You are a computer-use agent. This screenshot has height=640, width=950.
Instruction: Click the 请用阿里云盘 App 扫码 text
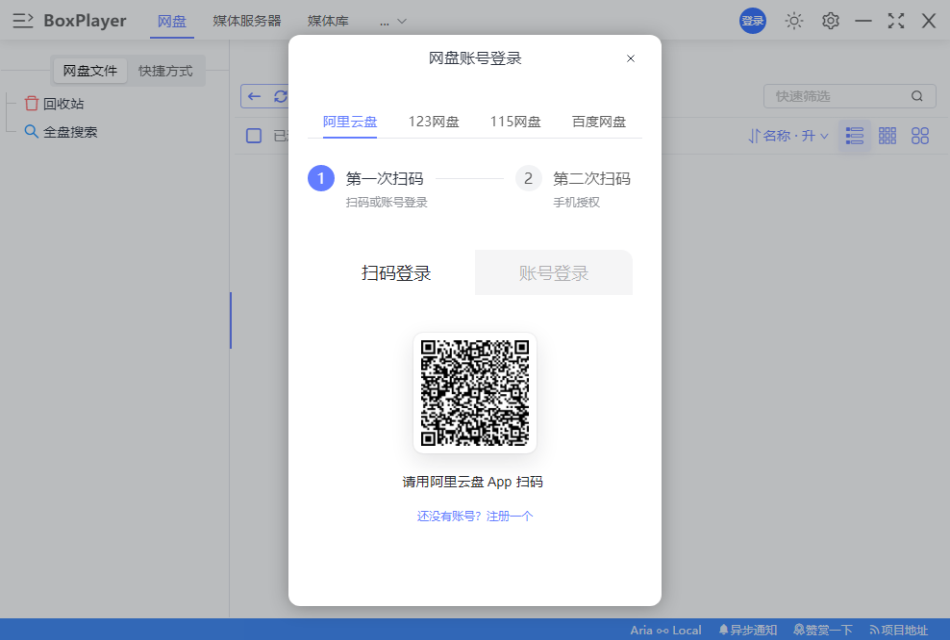(x=473, y=482)
